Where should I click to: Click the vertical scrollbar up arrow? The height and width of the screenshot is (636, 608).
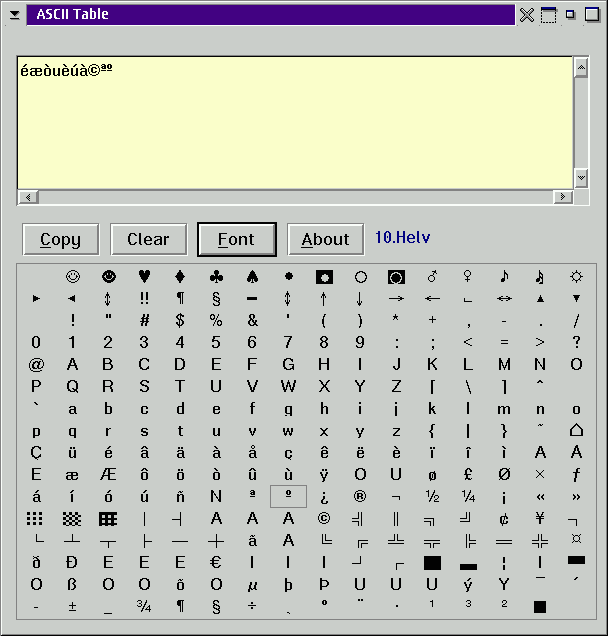coord(581,68)
